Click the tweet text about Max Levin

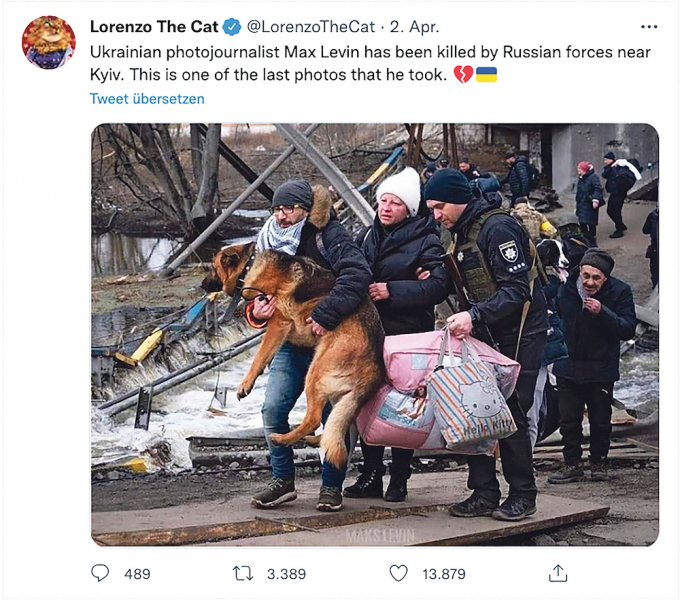[370, 63]
